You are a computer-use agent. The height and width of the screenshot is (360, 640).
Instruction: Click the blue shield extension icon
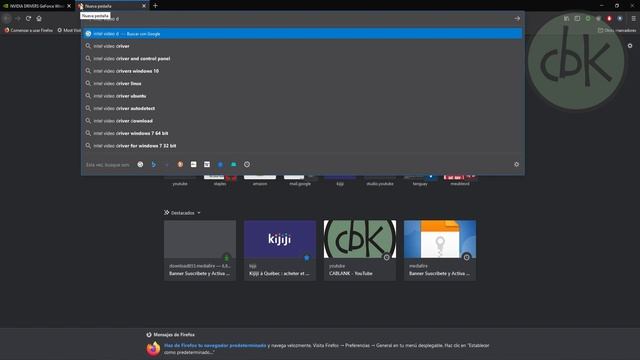620,18
